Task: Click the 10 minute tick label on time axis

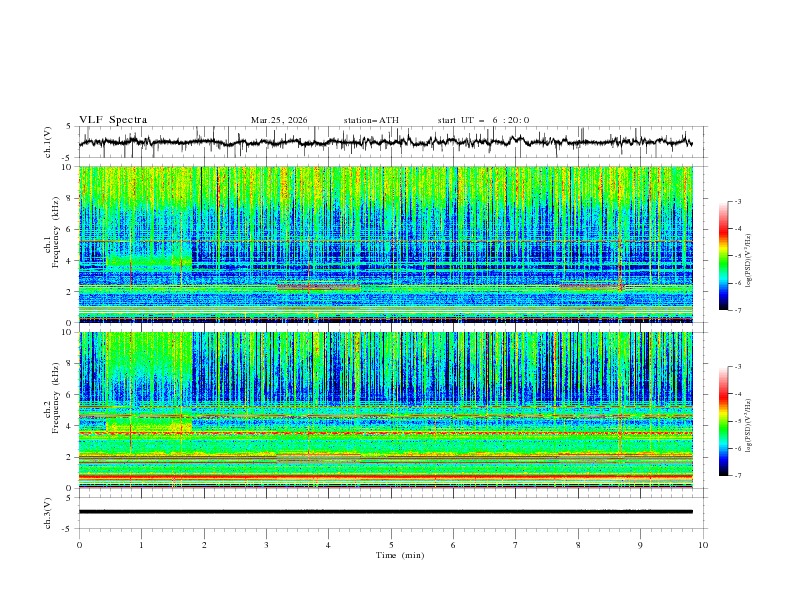Action: tap(703, 545)
